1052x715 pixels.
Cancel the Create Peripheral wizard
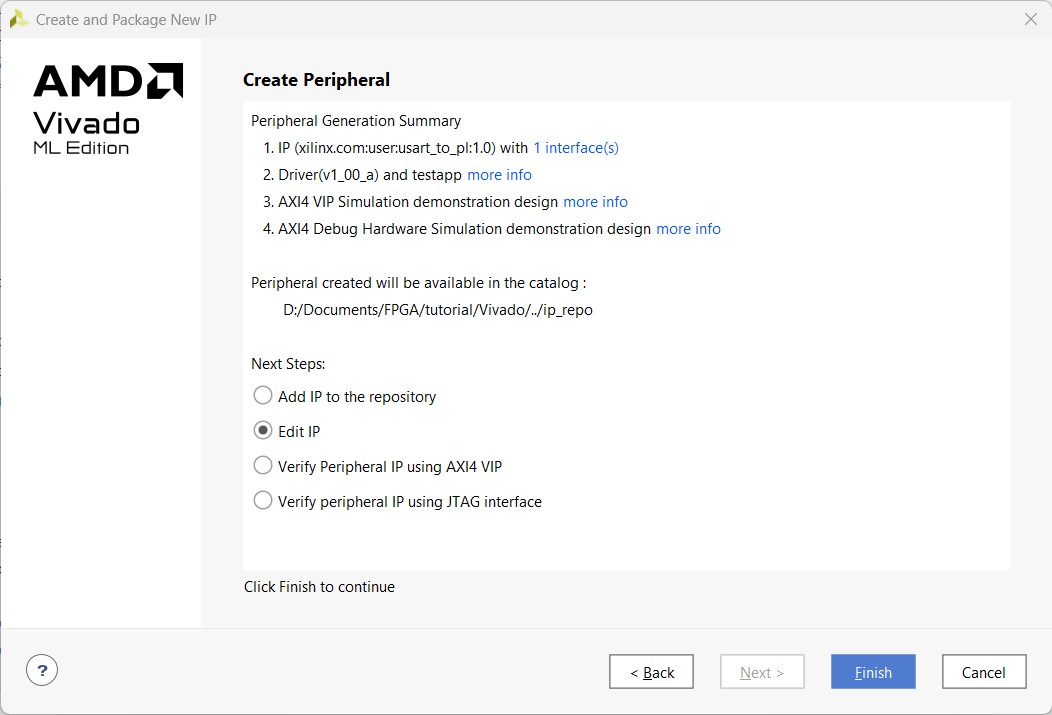click(x=984, y=672)
